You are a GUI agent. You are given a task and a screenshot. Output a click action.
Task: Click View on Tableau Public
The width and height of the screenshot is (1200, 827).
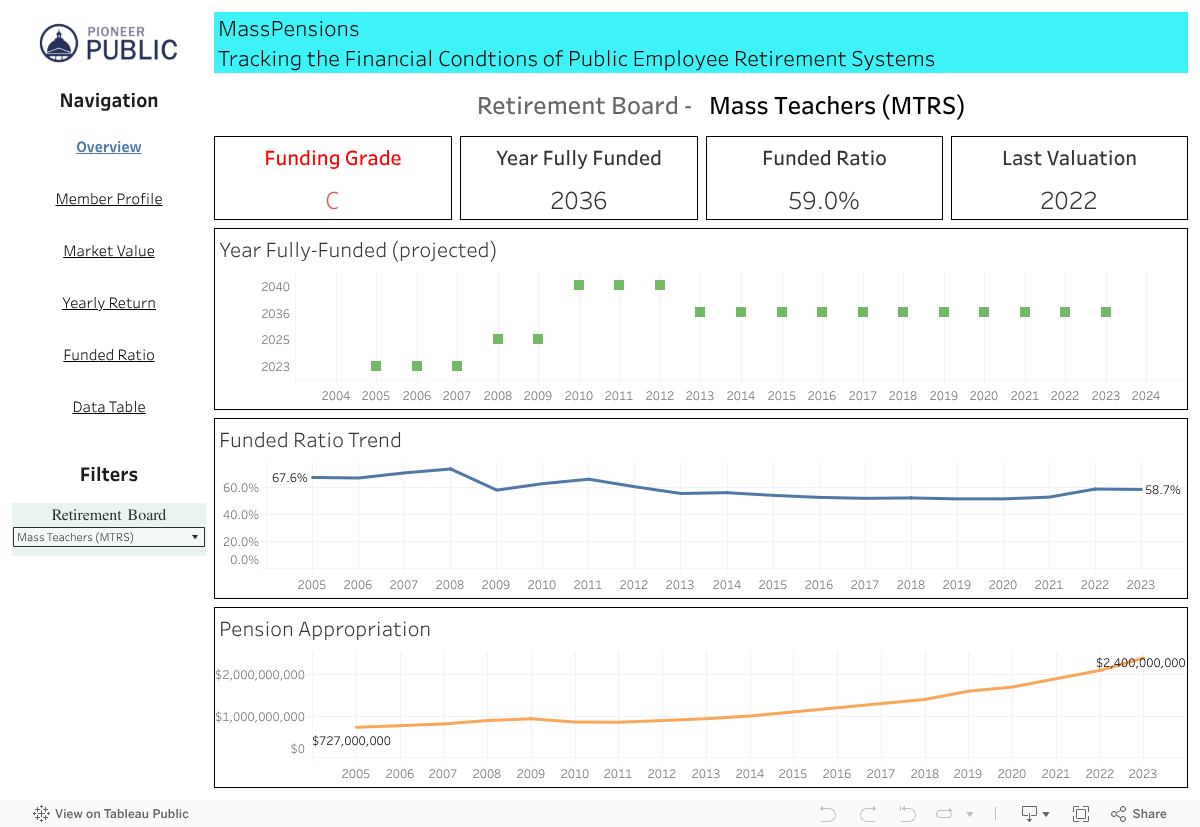pyautogui.click(x=121, y=814)
